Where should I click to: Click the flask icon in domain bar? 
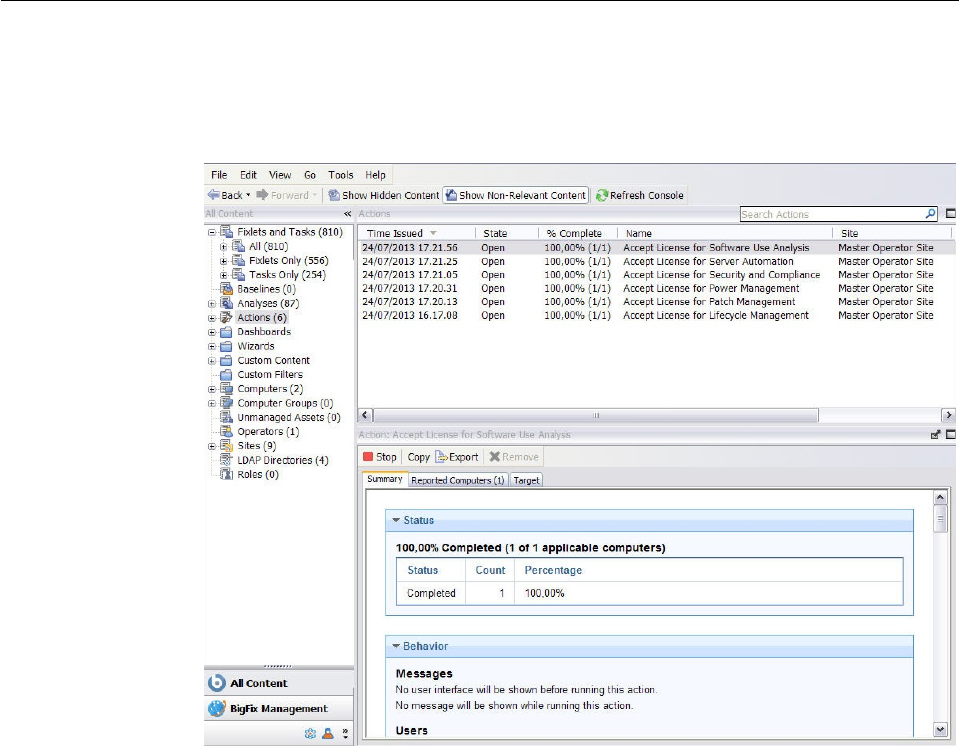[328, 733]
